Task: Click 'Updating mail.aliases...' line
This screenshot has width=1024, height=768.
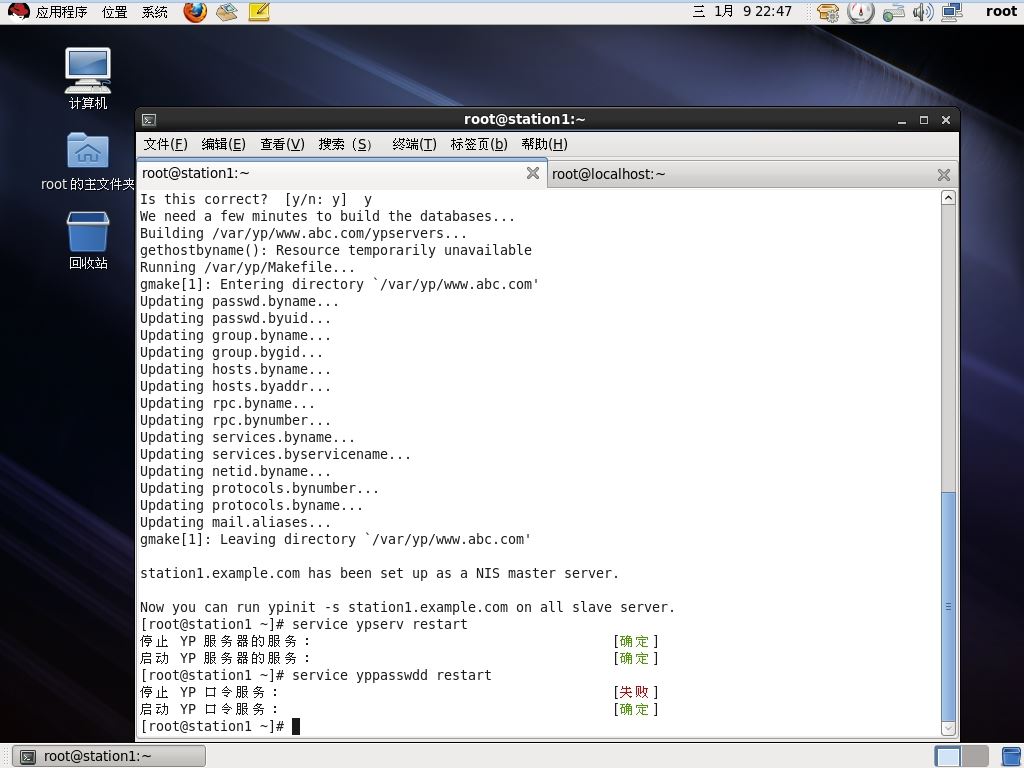Action: click(235, 522)
